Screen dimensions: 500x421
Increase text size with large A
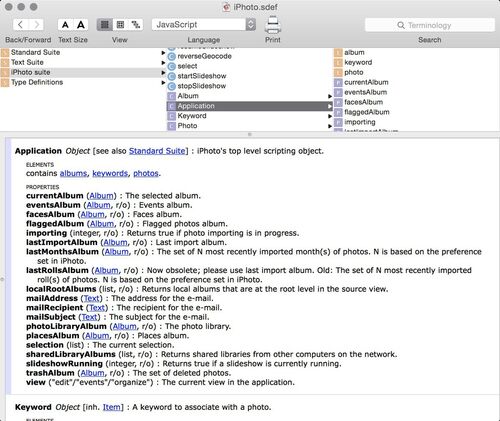81,25
